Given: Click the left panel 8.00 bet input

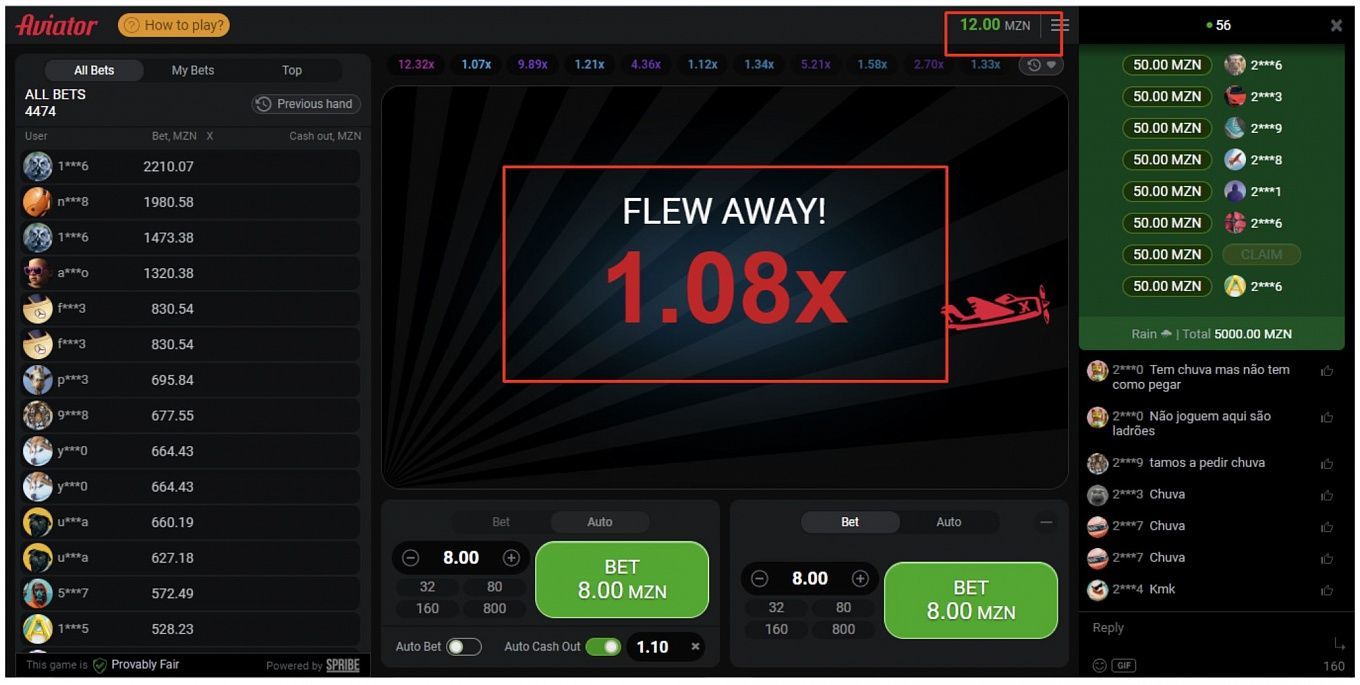Looking at the screenshot, I should click(x=461, y=558).
